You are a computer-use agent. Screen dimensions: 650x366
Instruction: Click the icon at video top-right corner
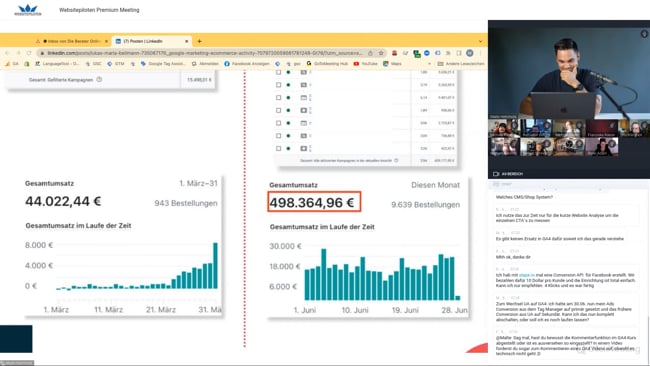coord(644,34)
